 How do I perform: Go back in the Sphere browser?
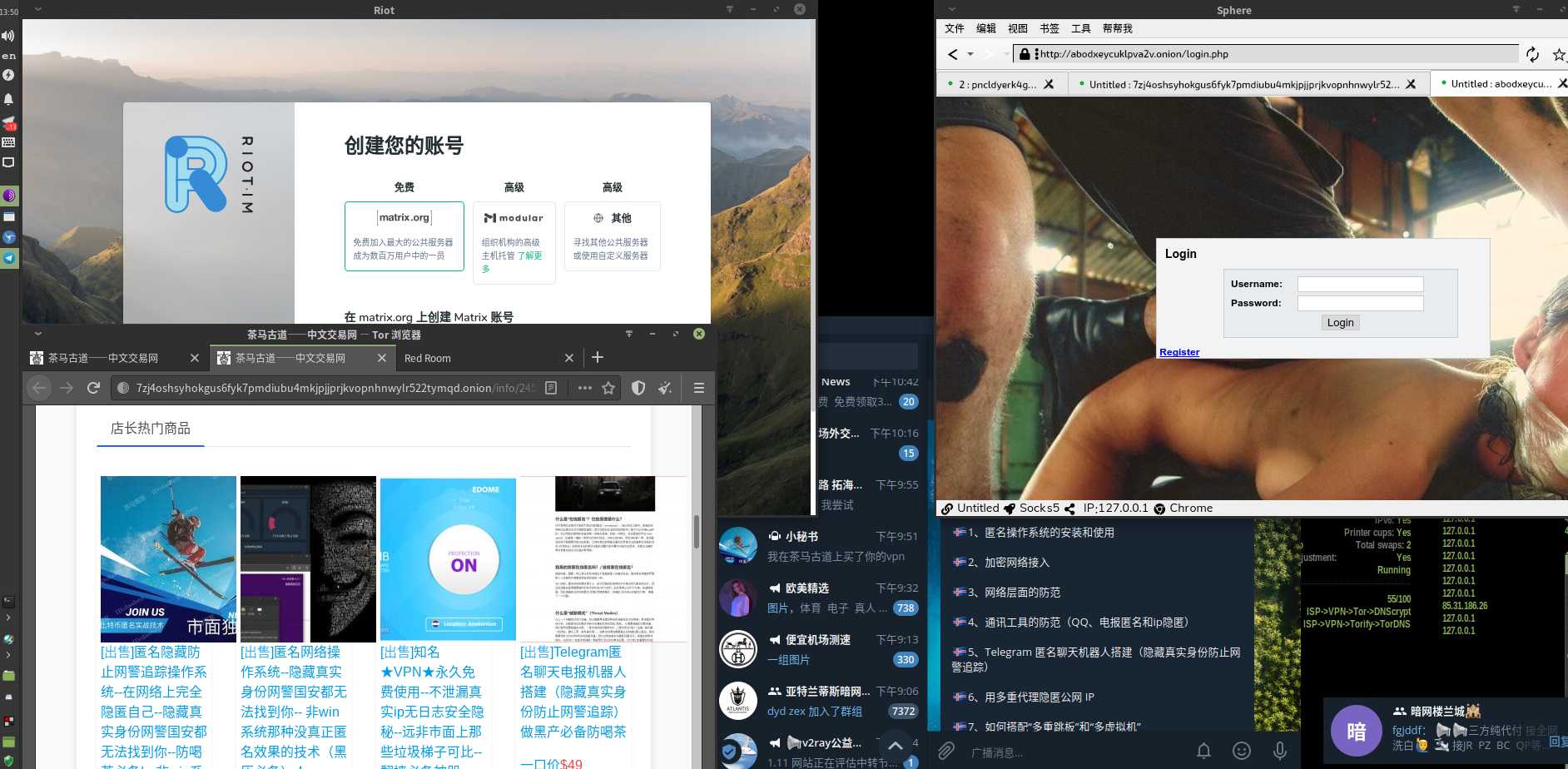953,54
